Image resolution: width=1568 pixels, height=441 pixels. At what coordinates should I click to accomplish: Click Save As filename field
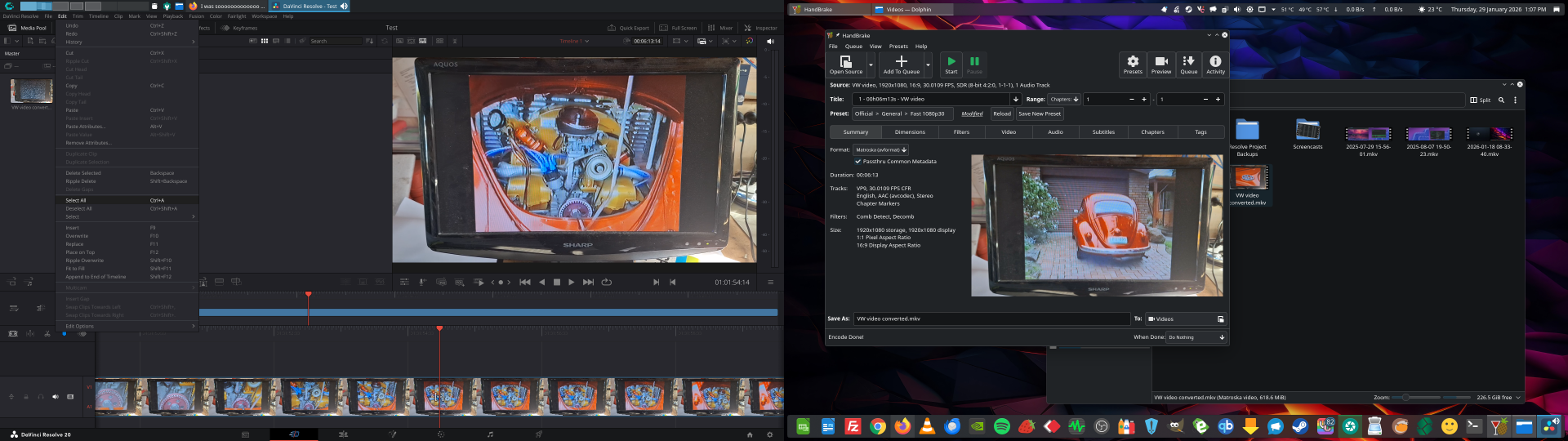(991, 318)
